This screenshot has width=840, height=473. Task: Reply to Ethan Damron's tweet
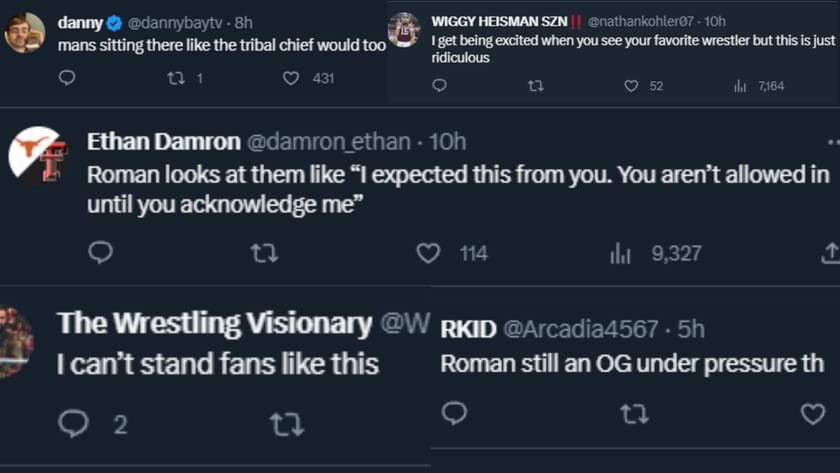[100, 253]
